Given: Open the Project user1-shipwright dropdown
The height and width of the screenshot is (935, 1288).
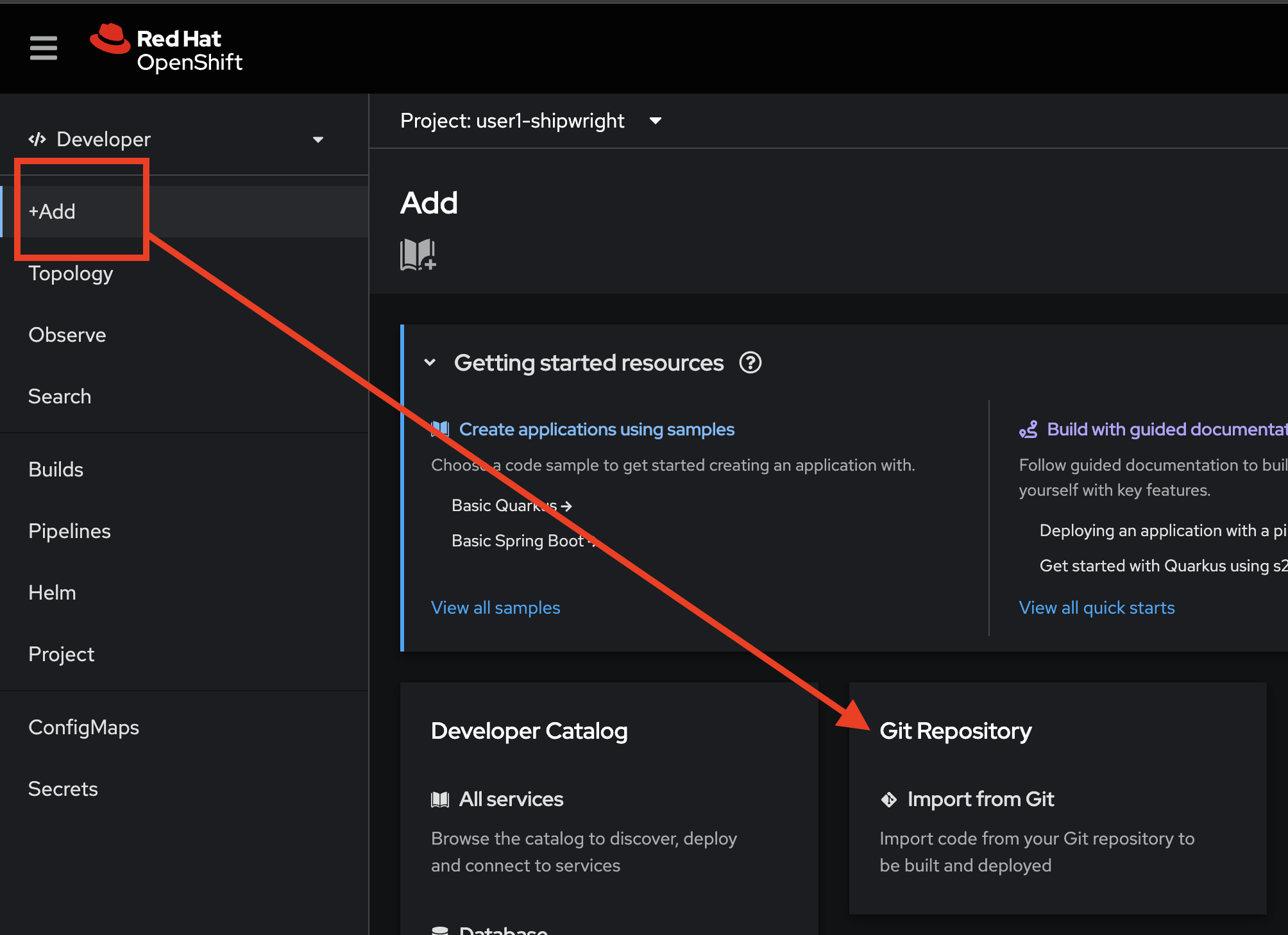Looking at the screenshot, I should 530,121.
